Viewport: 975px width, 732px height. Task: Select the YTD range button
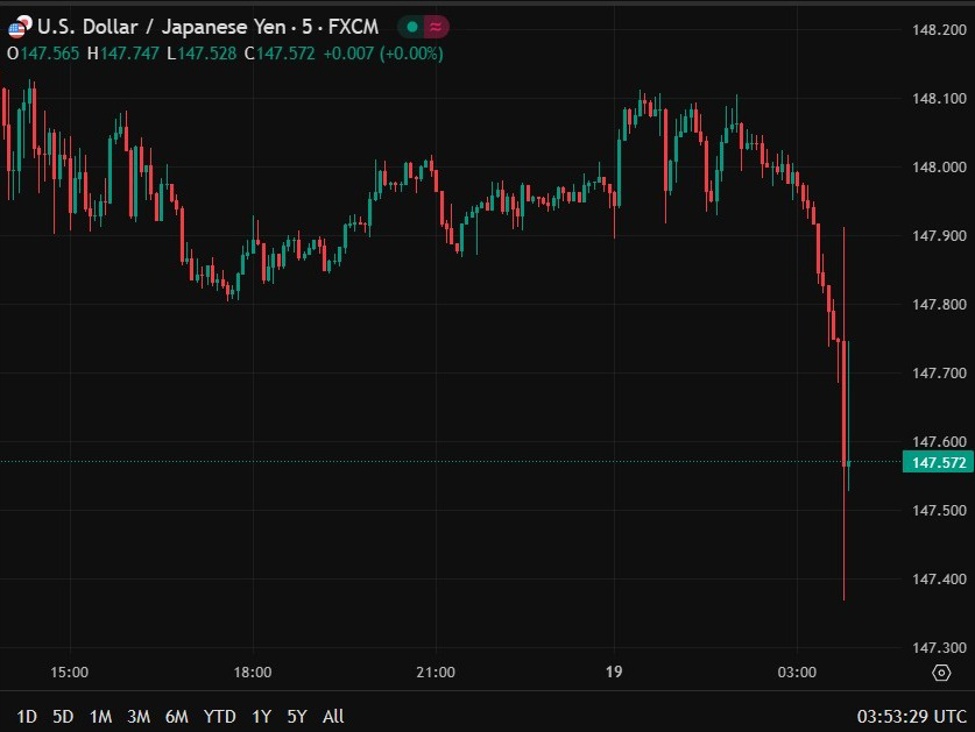[219, 717]
